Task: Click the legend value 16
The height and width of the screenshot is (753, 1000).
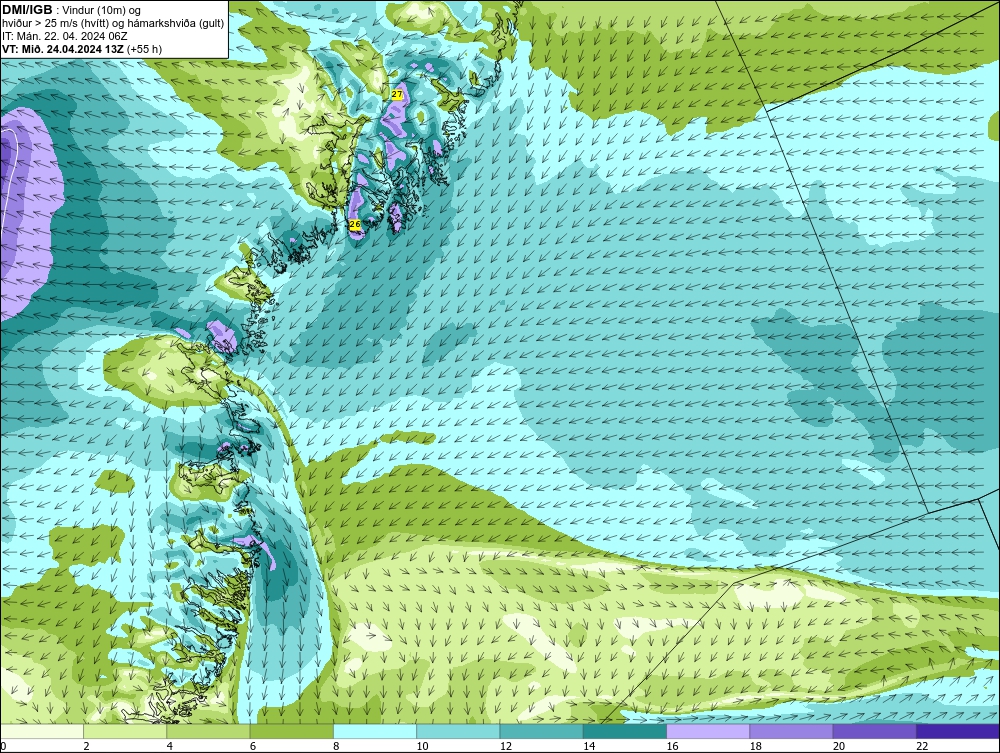Action: [672, 746]
